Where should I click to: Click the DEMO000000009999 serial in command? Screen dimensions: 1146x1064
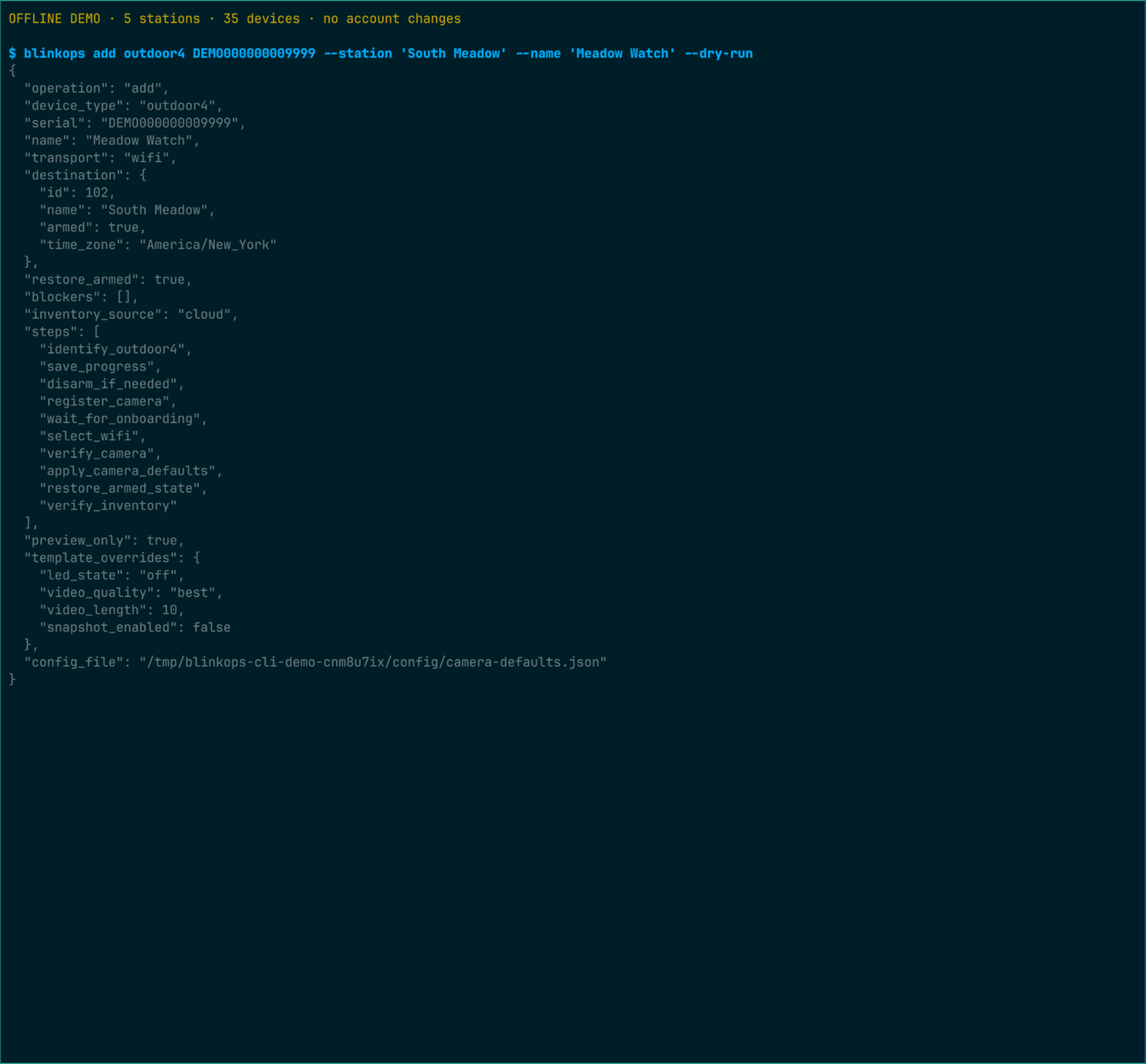pos(254,54)
